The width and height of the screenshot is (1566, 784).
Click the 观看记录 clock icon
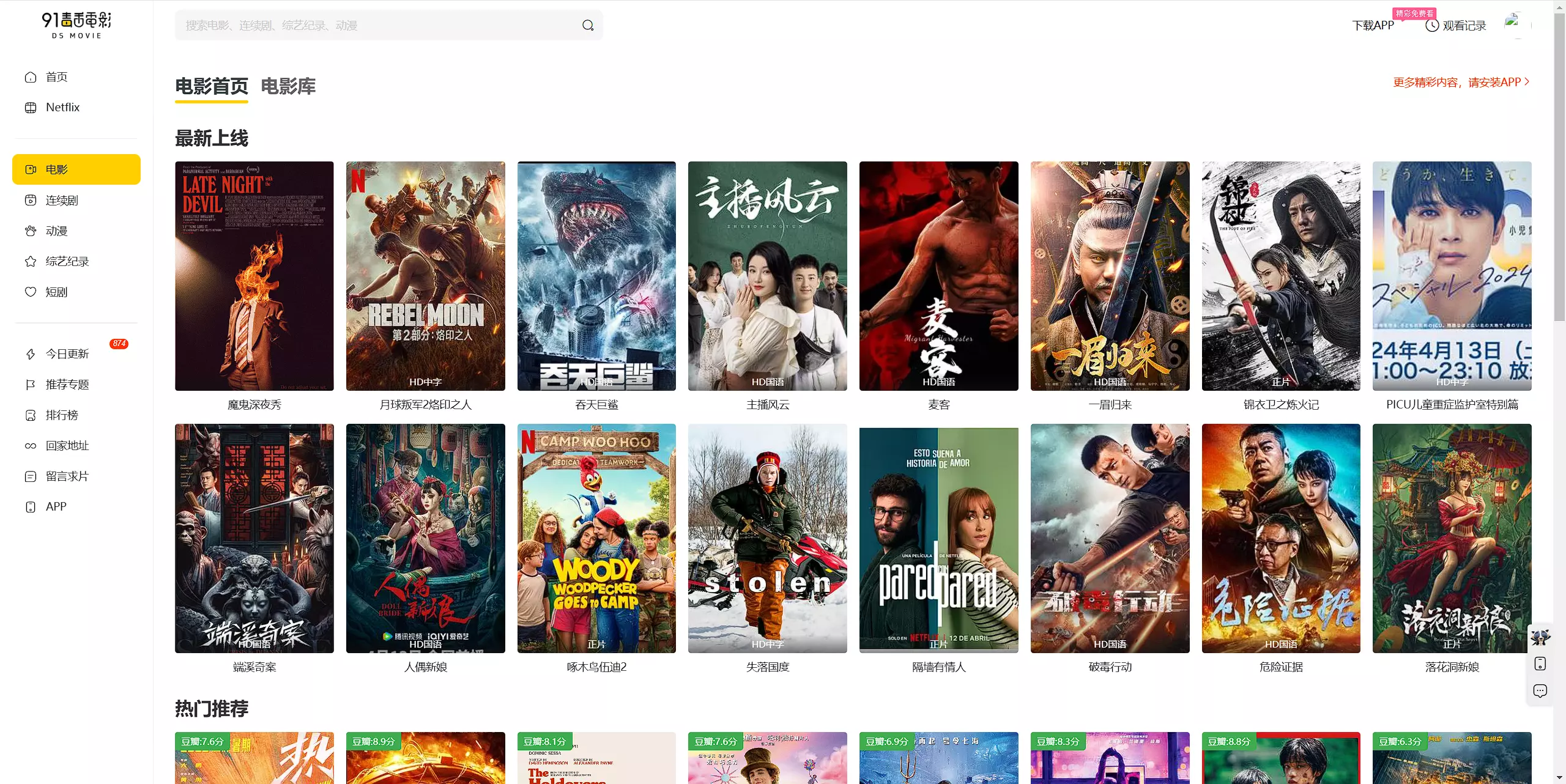(x=1431, y=26)
